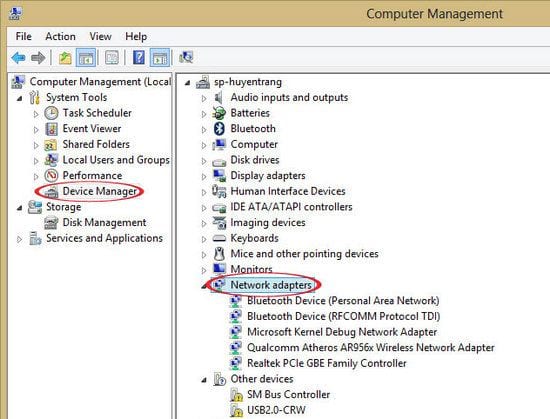Click the Local Users and Groups icon

pos(51,160)
